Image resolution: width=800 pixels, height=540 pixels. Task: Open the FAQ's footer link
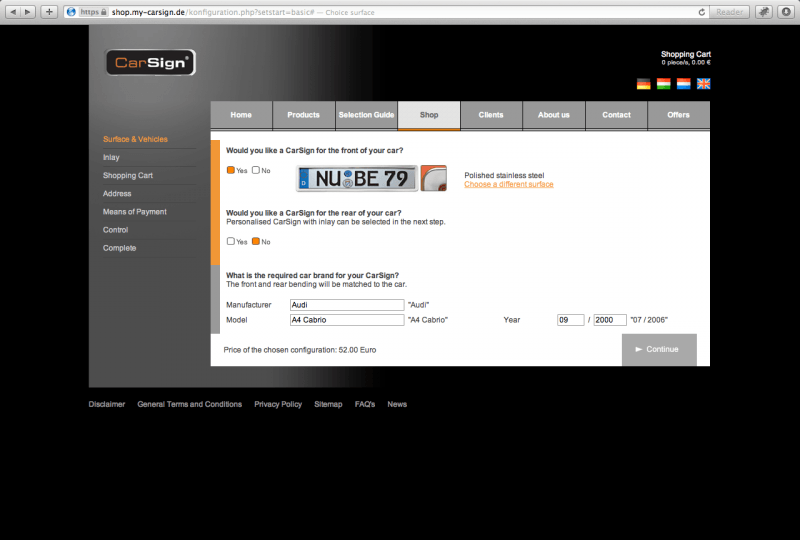click(365, 404)
